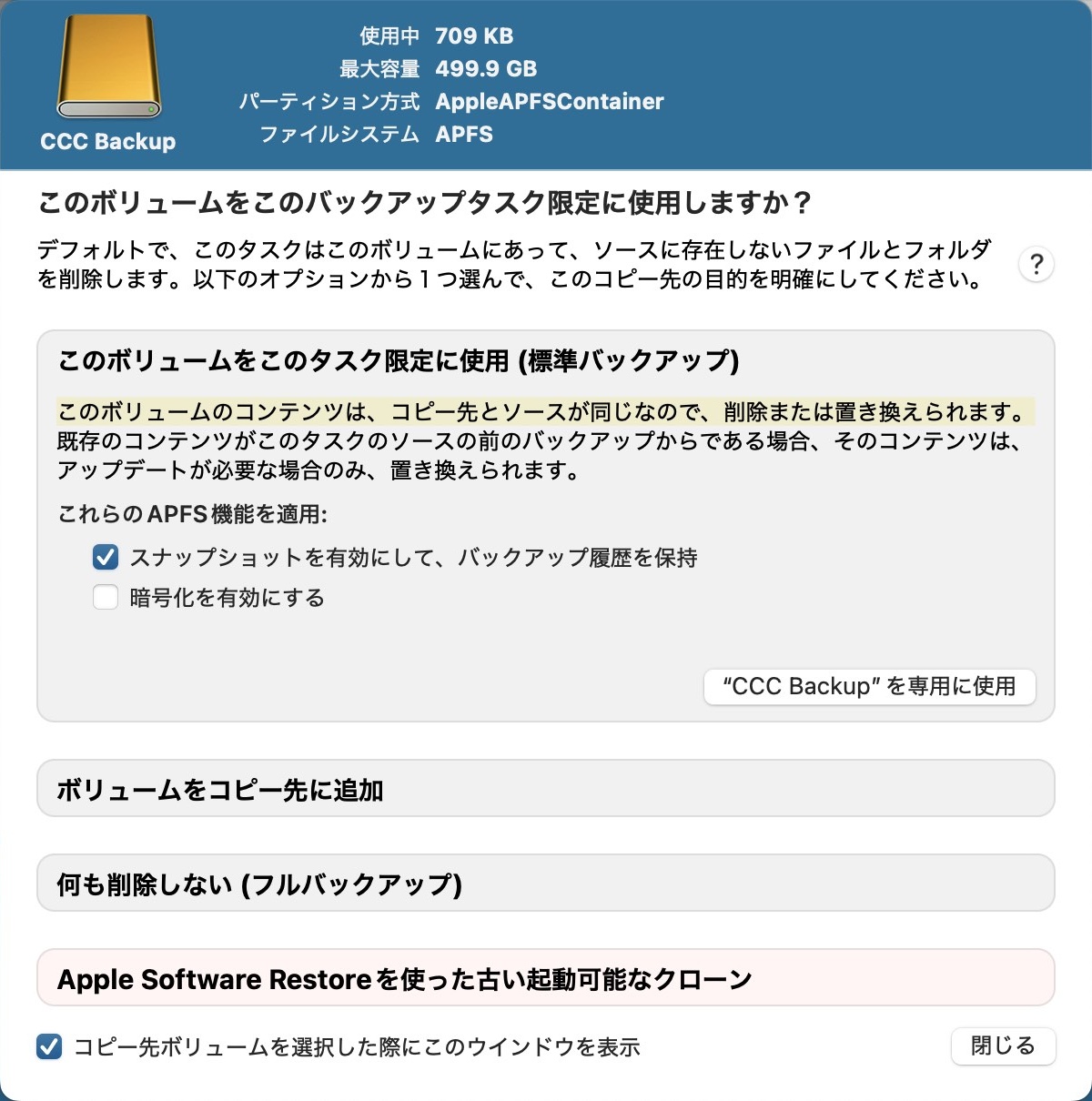Click the CCC Backup volume name label

pyautogui.click(x=108, y=142)
